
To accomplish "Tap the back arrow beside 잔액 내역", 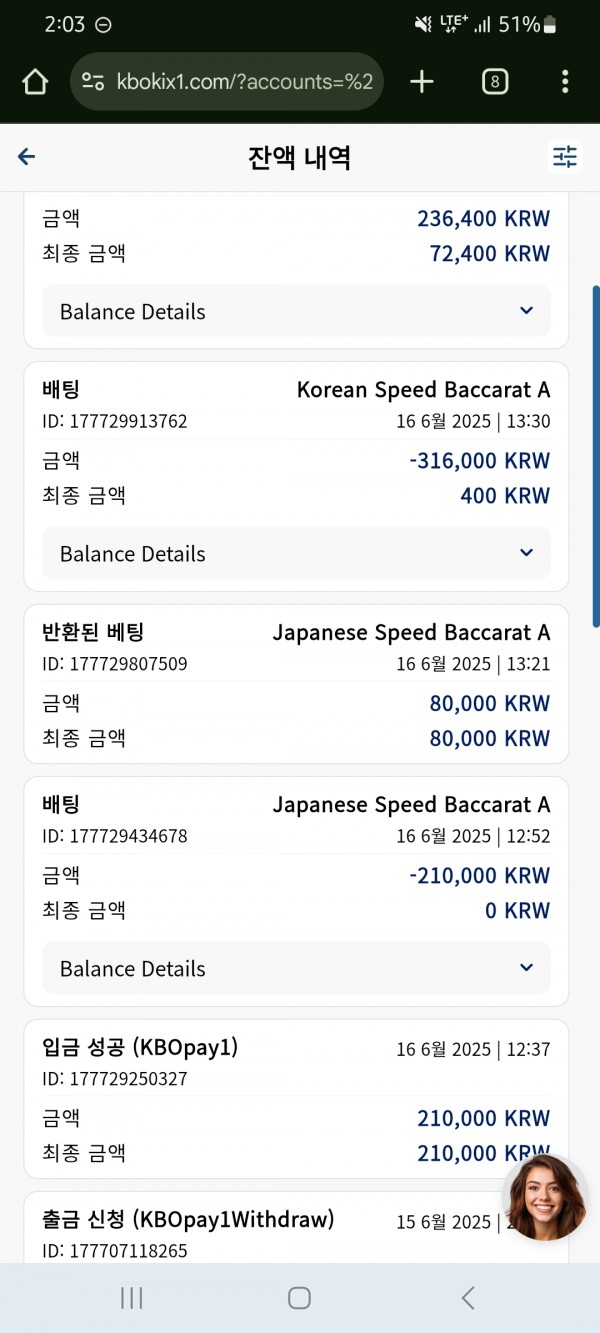I will coord(27,157).
